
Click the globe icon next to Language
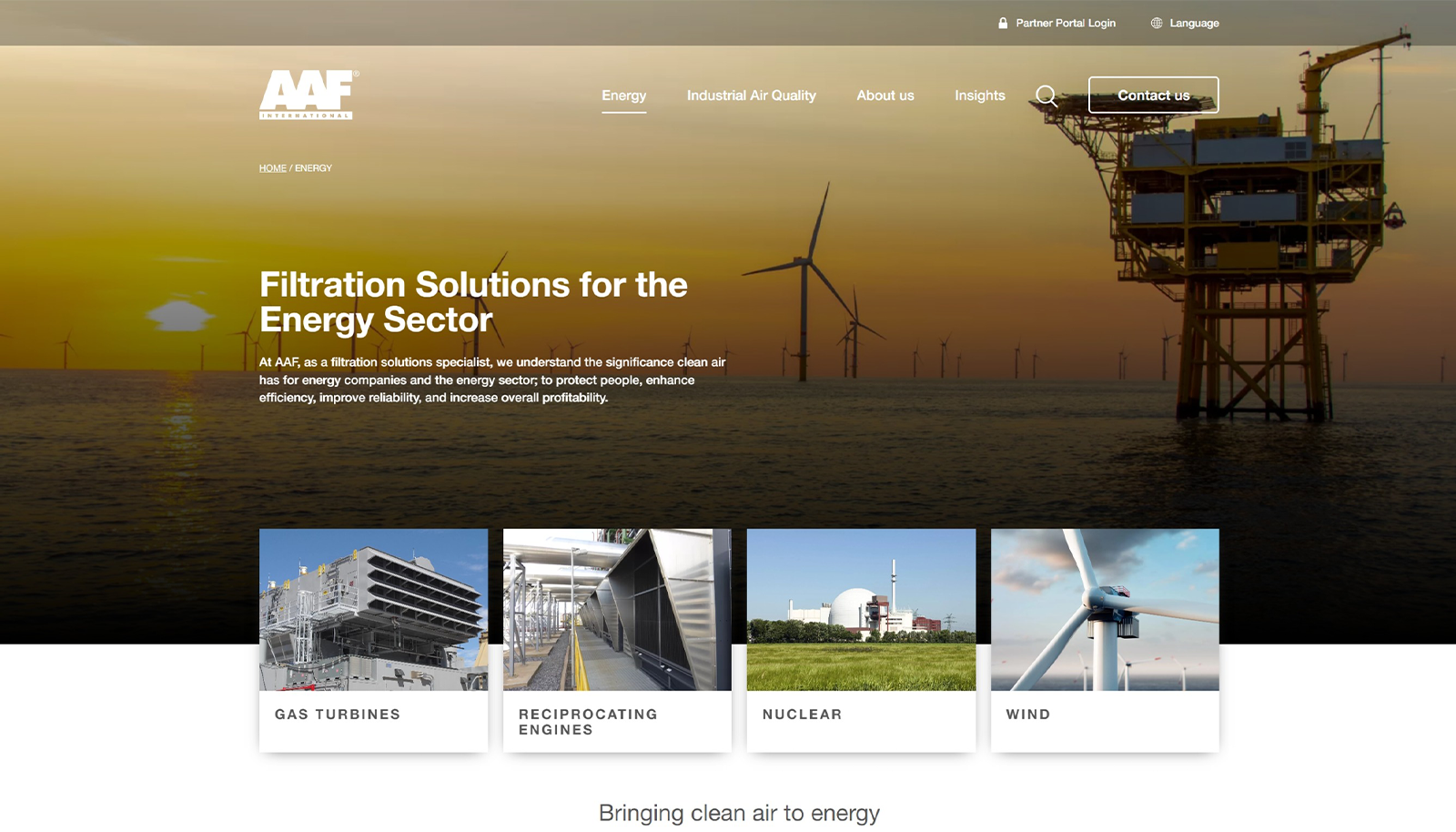1158,23
